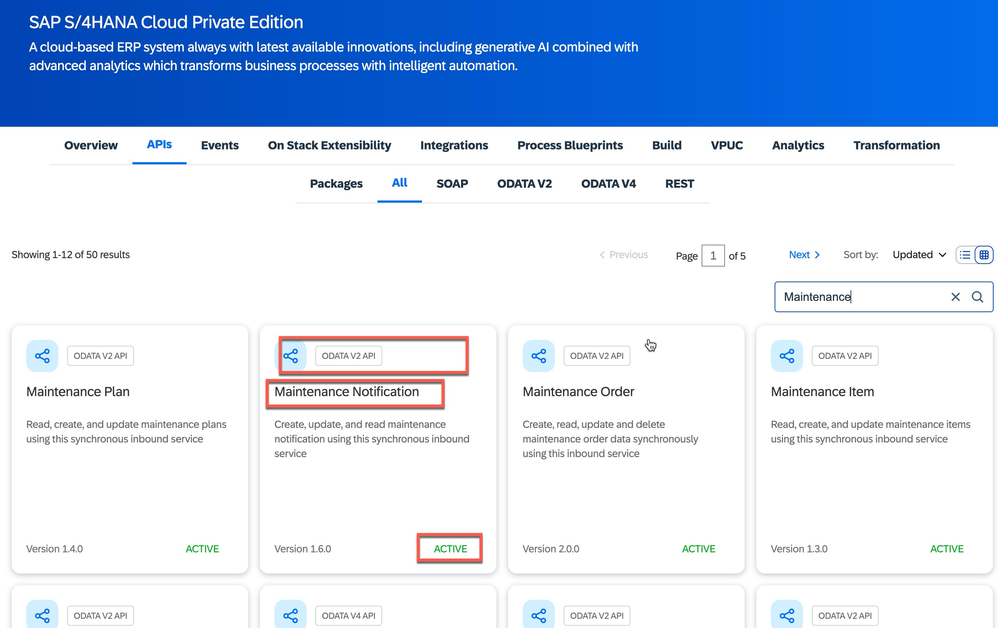Click the share icon on Maintenance Notification card
This screenshot has height=628, width=998.
click(x=290, y=355)
